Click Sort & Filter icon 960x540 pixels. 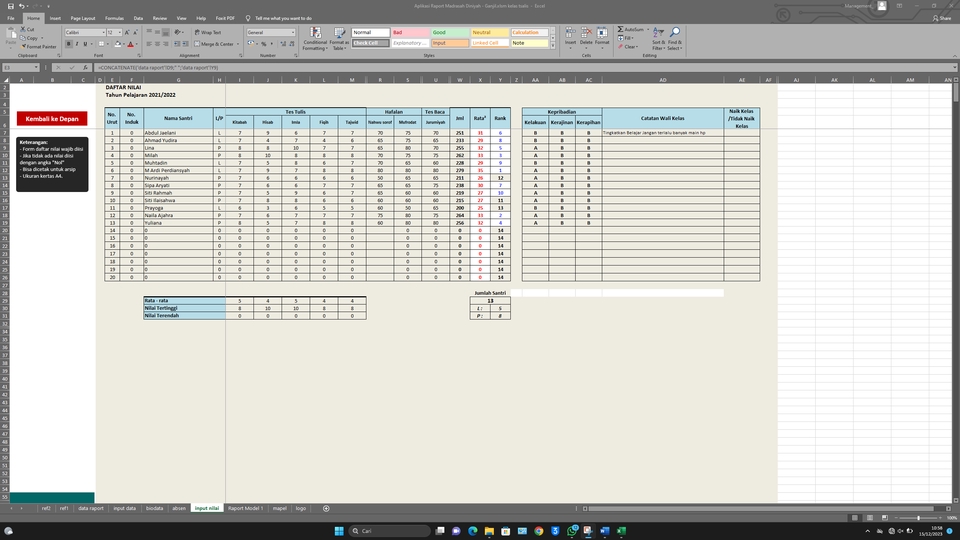(x=658, y=33)
